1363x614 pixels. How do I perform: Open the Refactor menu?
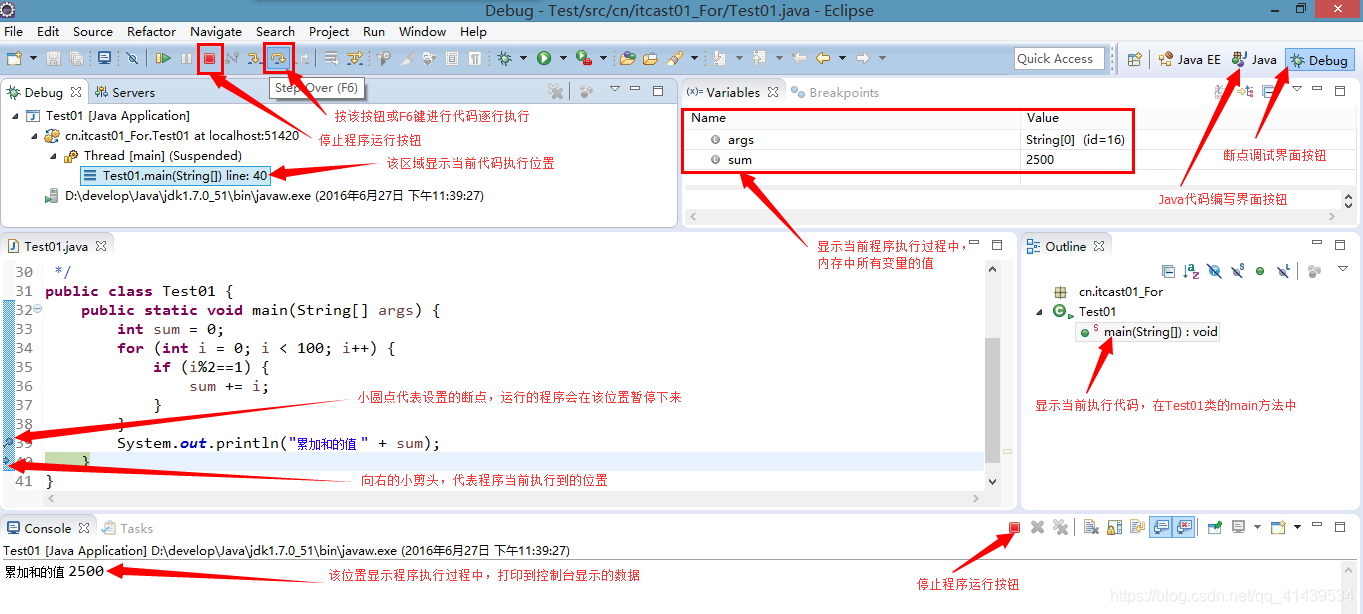[x=152, y=31]
